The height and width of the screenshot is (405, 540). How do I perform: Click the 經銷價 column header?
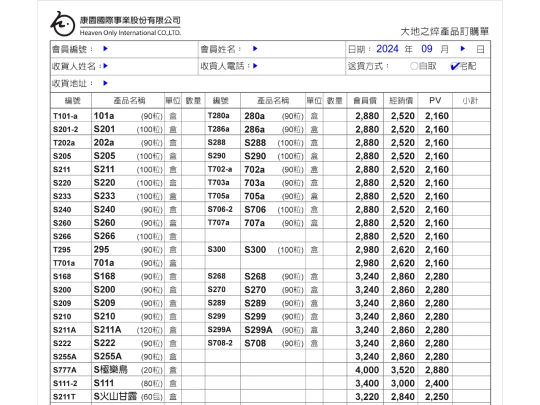pos(401,101)
